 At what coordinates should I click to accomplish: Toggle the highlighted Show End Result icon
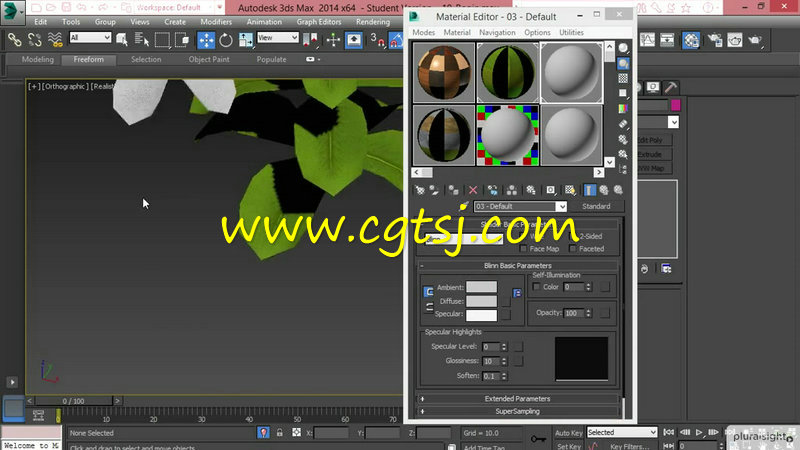pyautogui.click(x=589, y=190)
